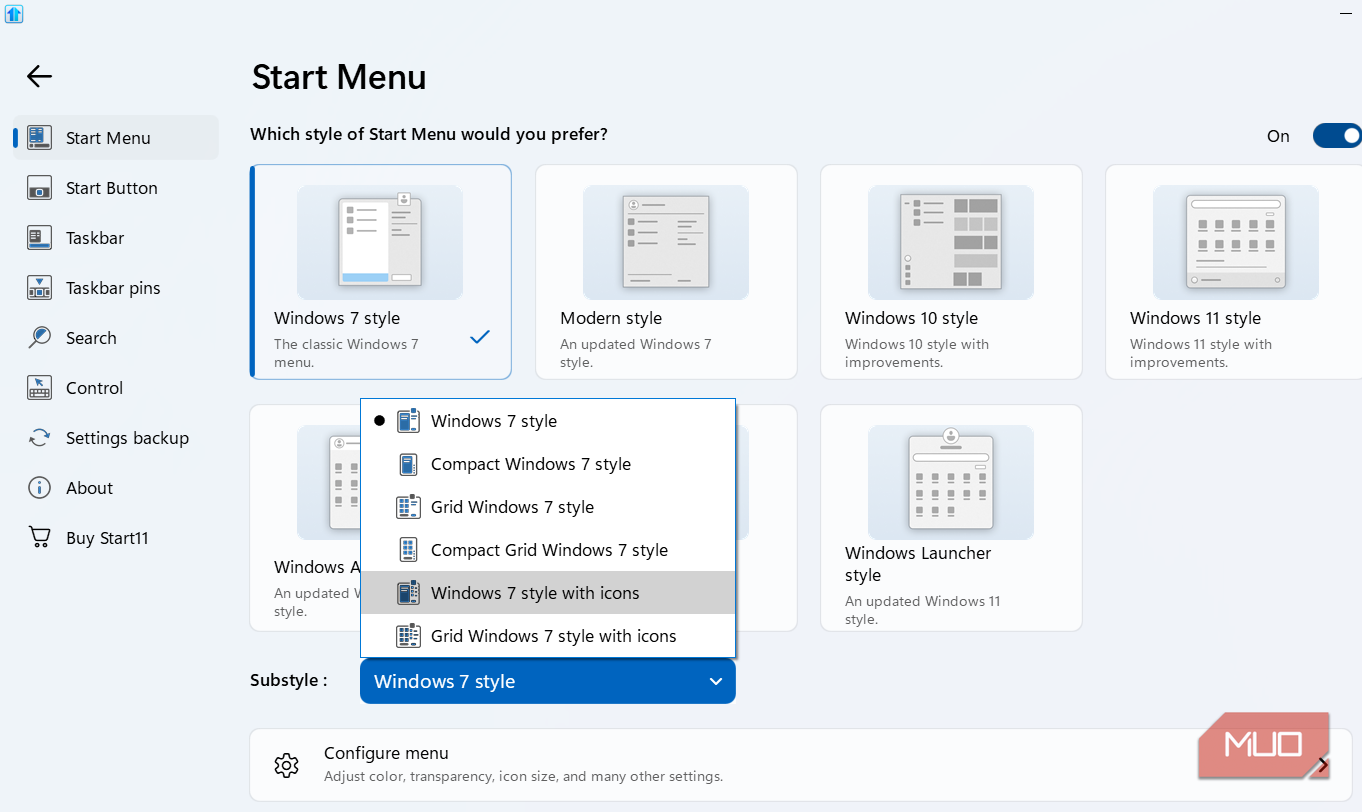Screen dimensions: 1362x812
Task: Select the Windows 7 style card thumbnail
Action: [380, 242]
